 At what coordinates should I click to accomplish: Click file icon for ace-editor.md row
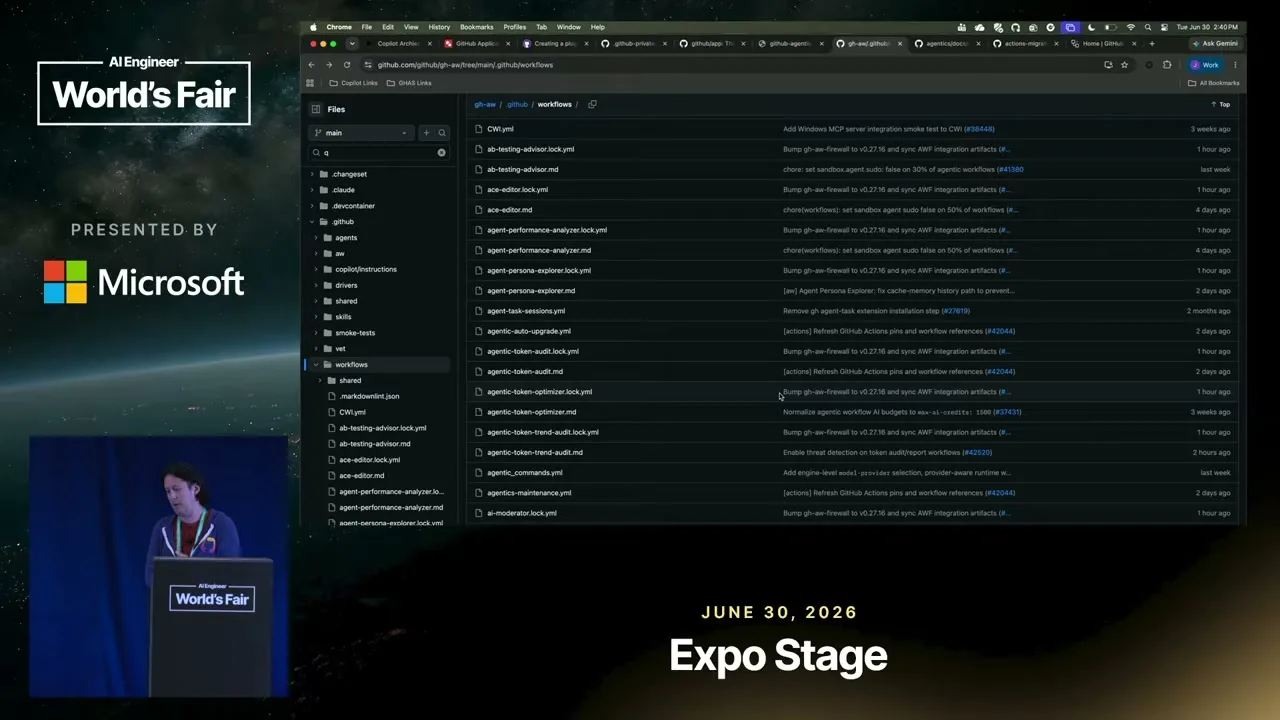click(479, 210)
